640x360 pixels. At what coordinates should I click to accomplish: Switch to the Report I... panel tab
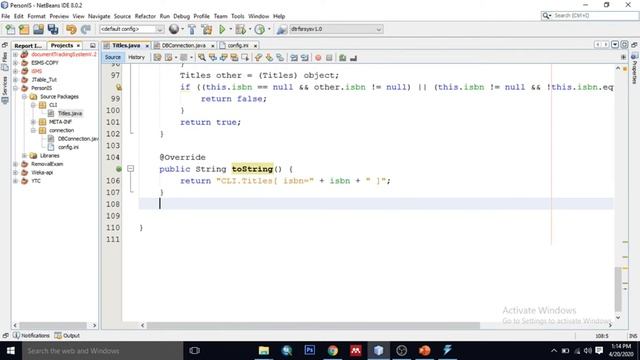[28, 46]
